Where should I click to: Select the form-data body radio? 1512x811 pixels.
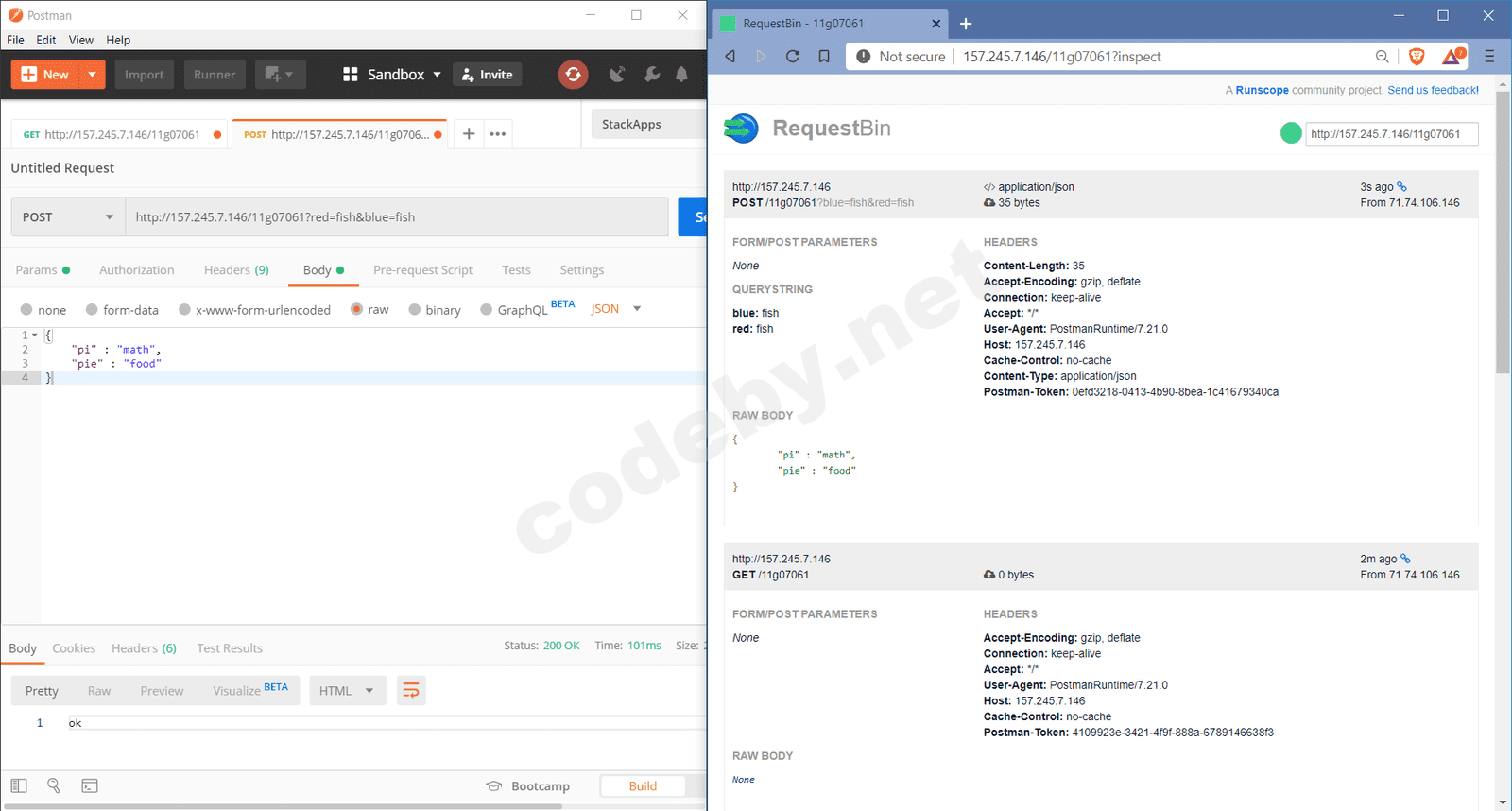[x=92, y=309]
